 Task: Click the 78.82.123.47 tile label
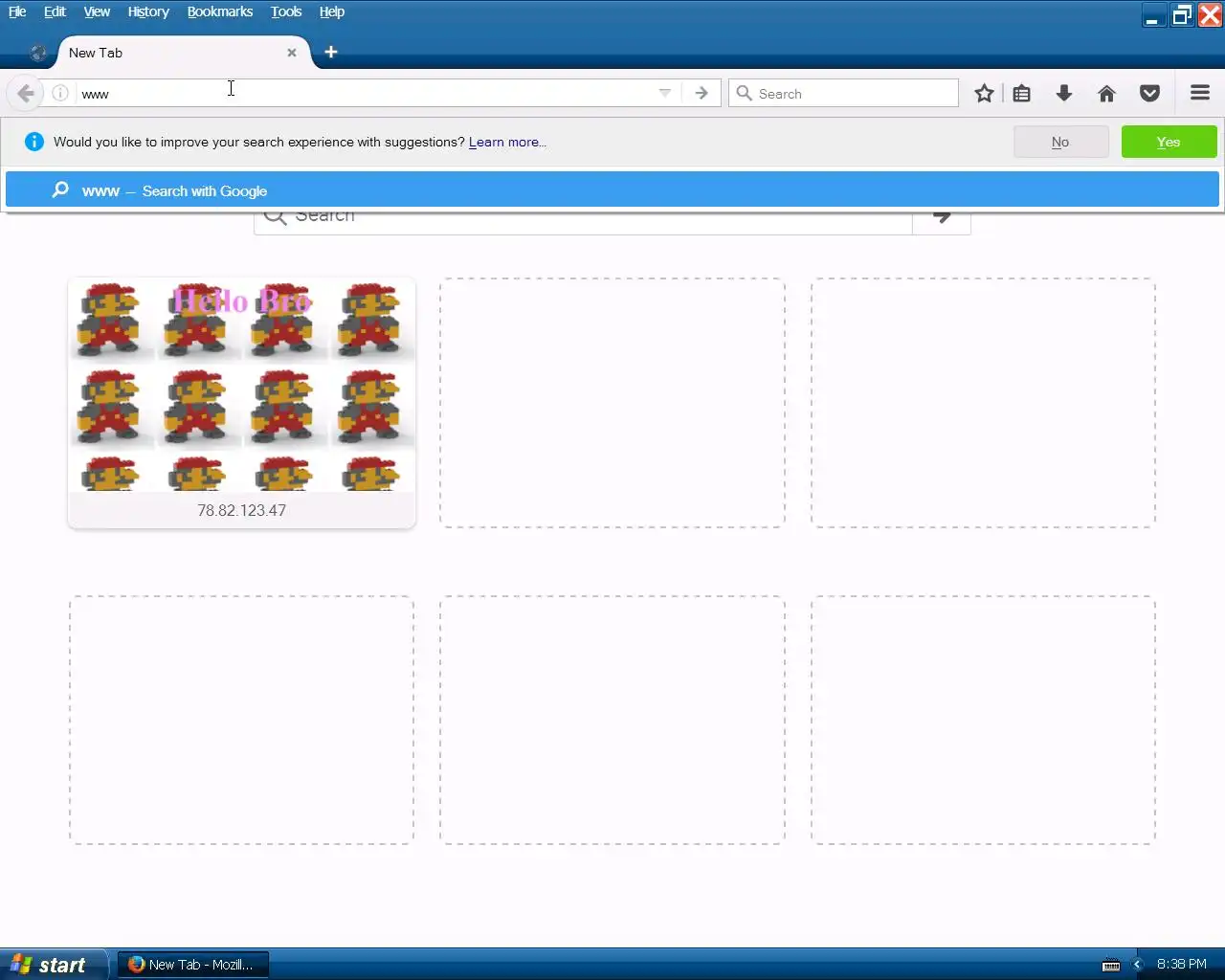242,510
